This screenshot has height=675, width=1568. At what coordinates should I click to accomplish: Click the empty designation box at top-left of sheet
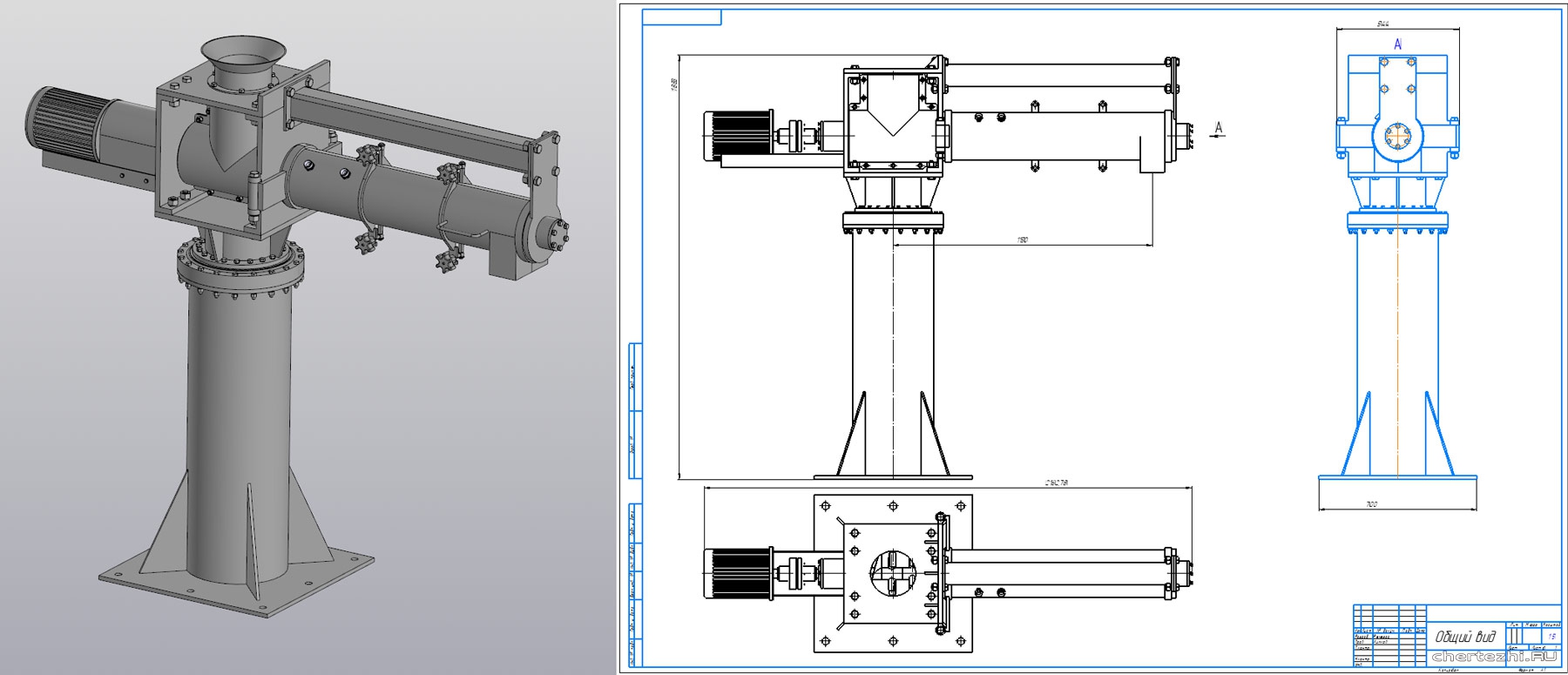coord(682,17)
